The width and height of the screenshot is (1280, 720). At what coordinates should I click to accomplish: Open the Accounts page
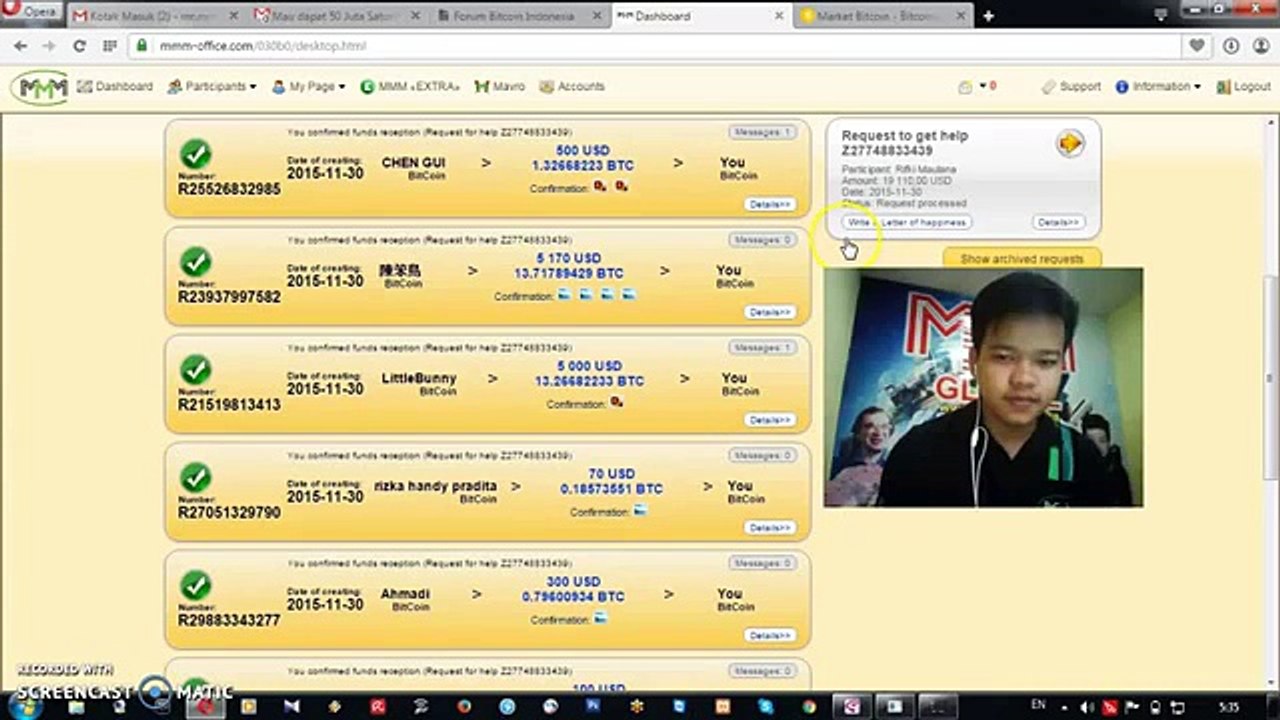572,87
